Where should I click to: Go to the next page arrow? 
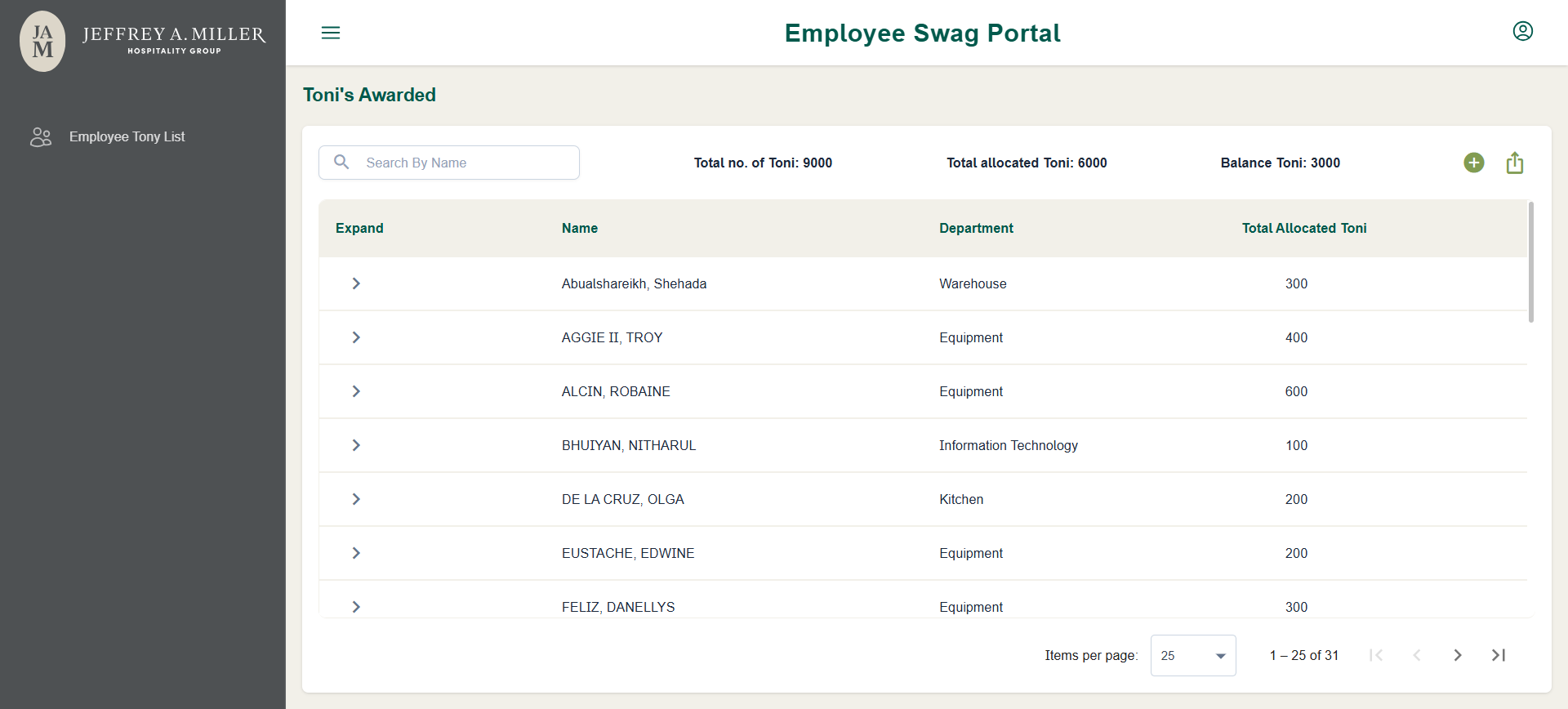coord(1458,655)
